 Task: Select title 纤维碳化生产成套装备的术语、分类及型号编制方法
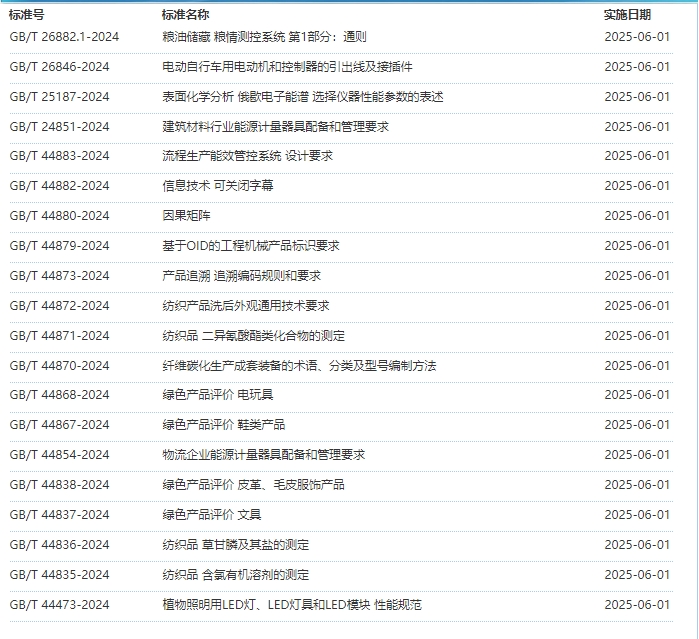[x=299, y=366]
